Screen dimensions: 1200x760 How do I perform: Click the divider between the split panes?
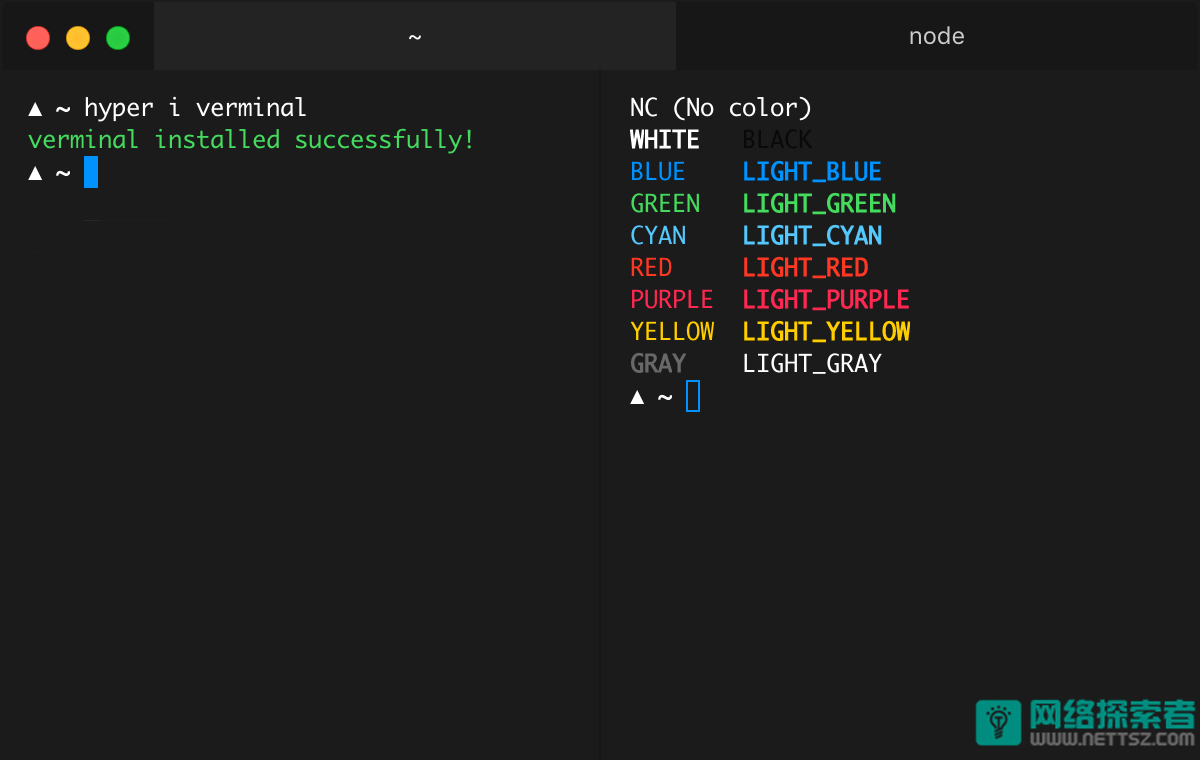point(600,400)
